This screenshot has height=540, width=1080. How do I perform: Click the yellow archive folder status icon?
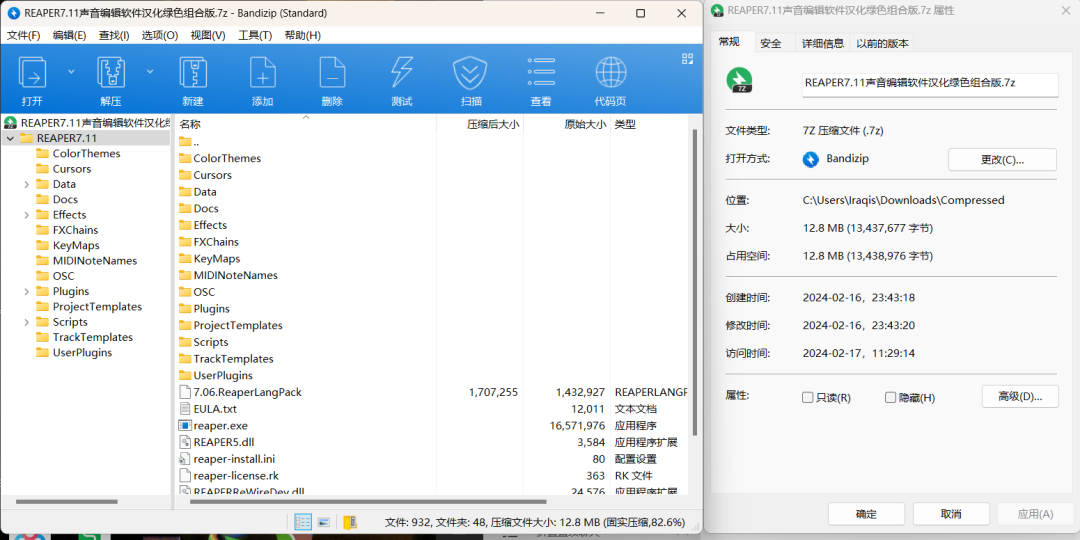(350, 522)
